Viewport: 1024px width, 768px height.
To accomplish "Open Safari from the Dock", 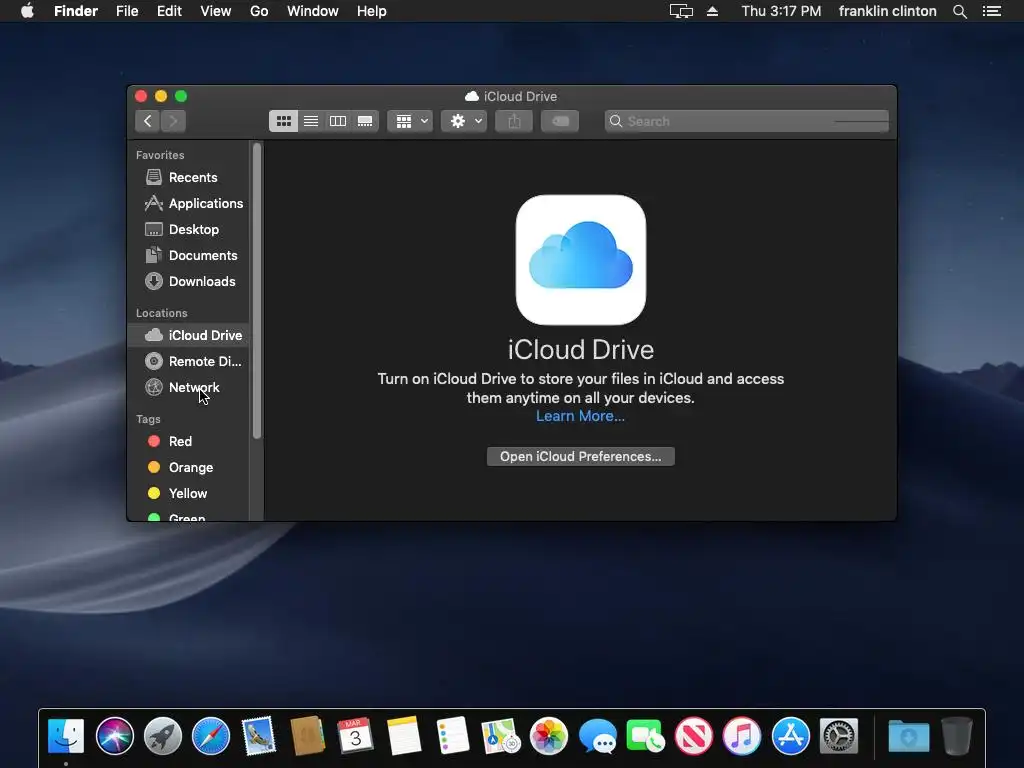I will (211, 736).
